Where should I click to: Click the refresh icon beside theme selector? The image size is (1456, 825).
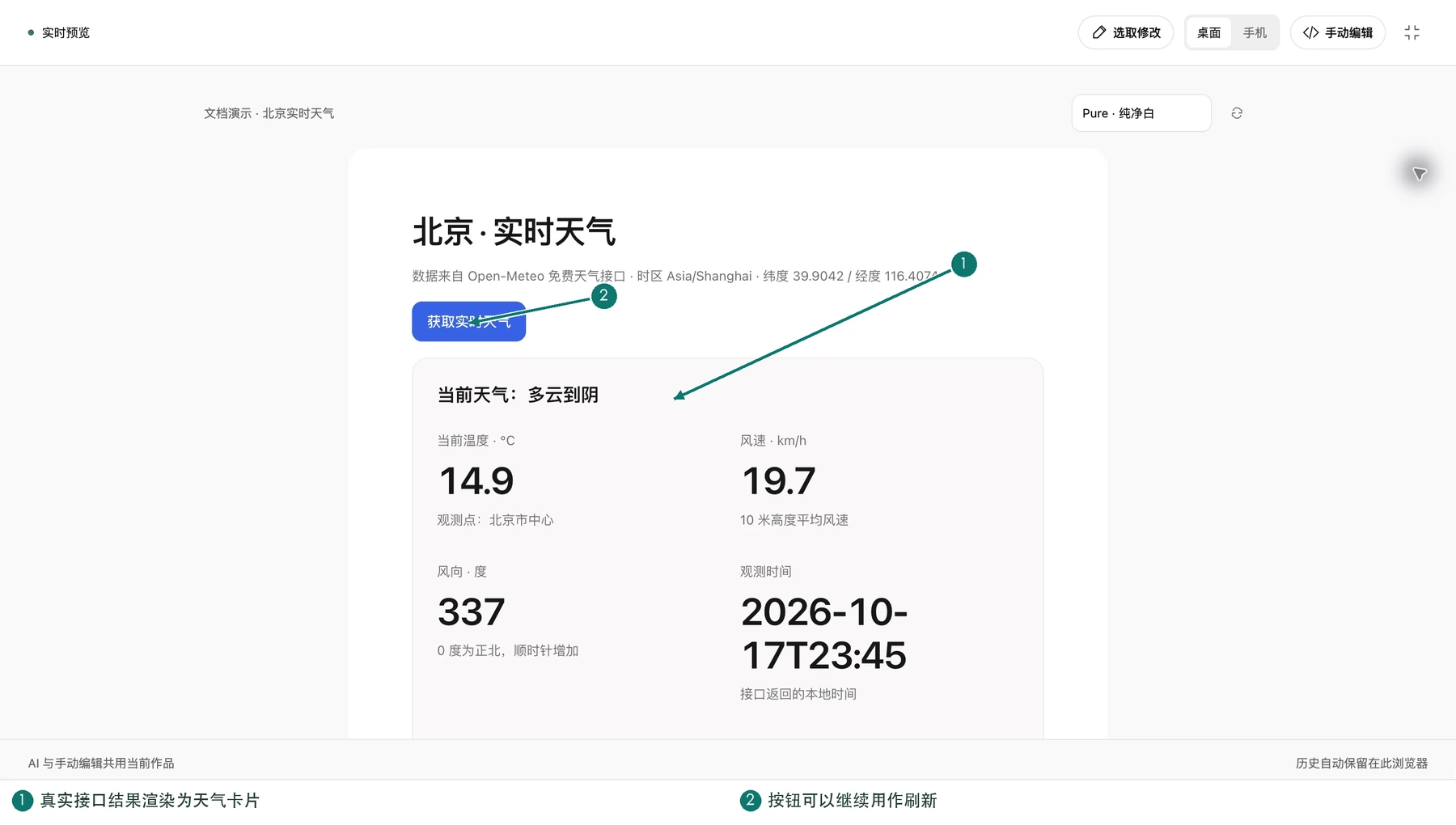click(1237, 113)
